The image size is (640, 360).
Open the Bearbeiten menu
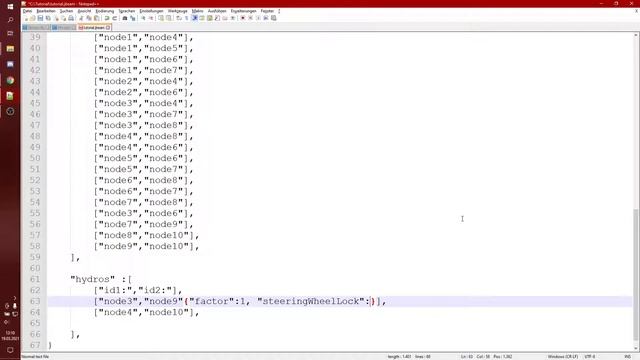pyautogui.click(x=46, y=11)
